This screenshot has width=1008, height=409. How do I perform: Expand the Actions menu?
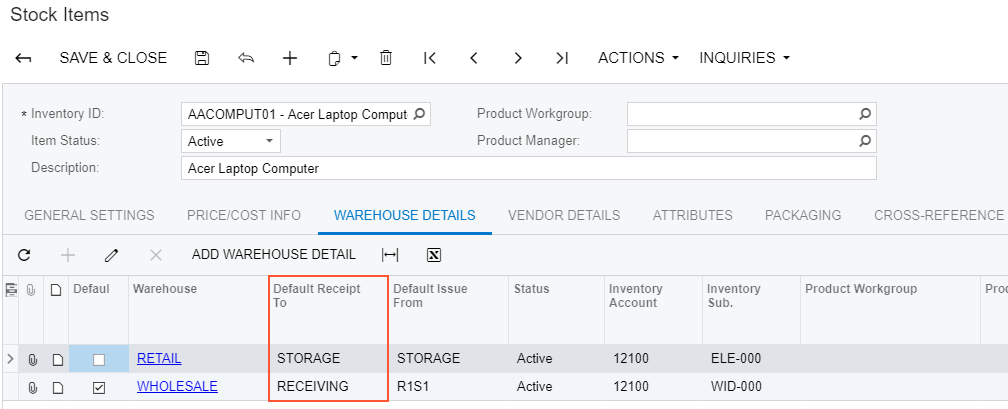(638, 58)
